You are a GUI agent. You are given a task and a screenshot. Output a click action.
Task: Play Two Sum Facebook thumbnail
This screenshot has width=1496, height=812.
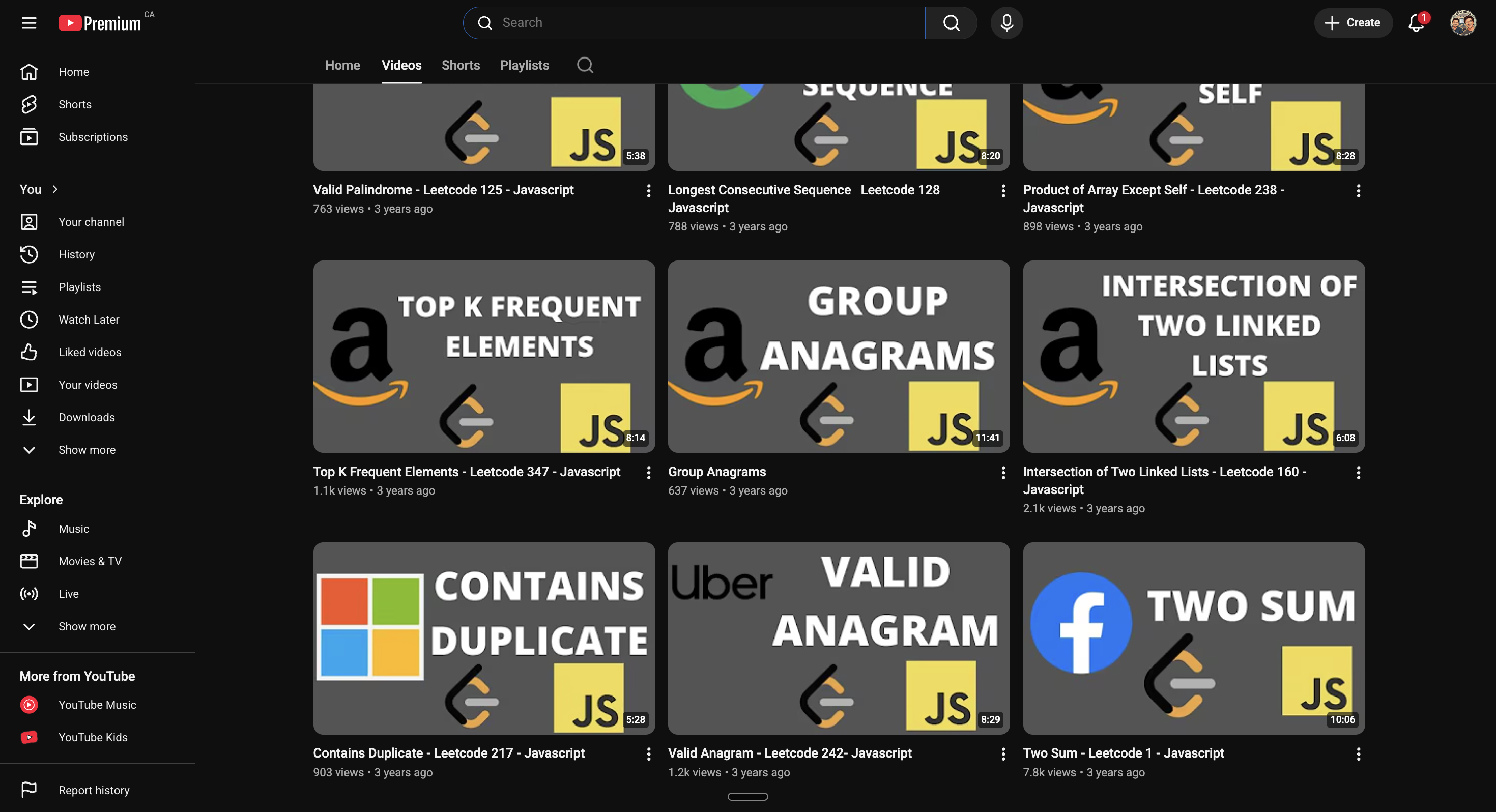[1193, 638]
